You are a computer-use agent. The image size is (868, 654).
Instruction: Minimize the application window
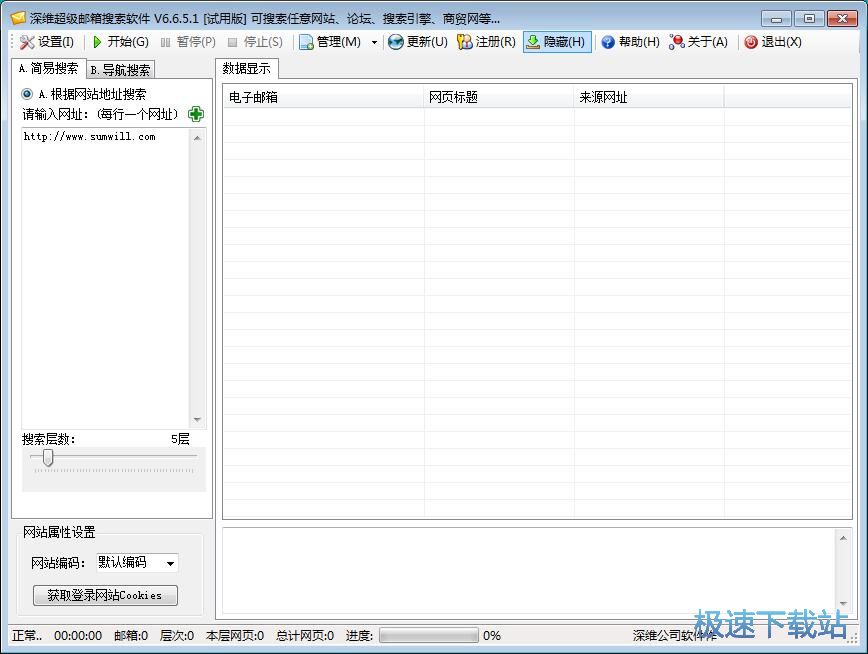click(776, 19)
